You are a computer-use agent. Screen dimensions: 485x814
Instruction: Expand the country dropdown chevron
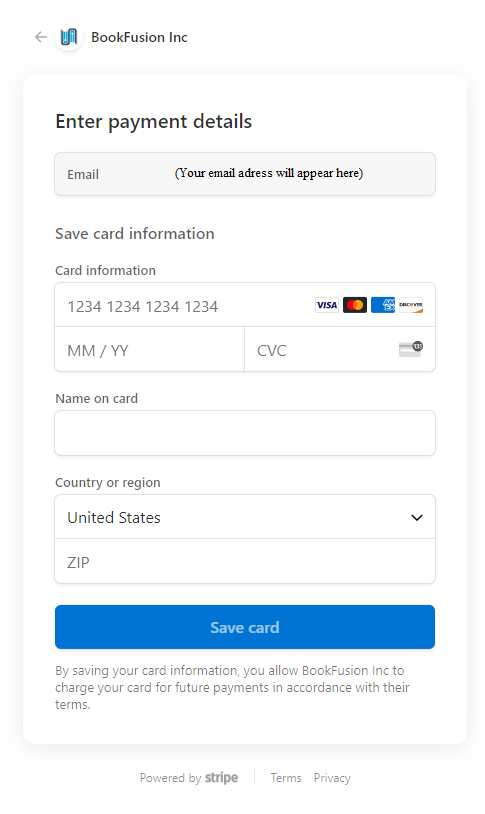pyautogui.click(x=416, y=518)
